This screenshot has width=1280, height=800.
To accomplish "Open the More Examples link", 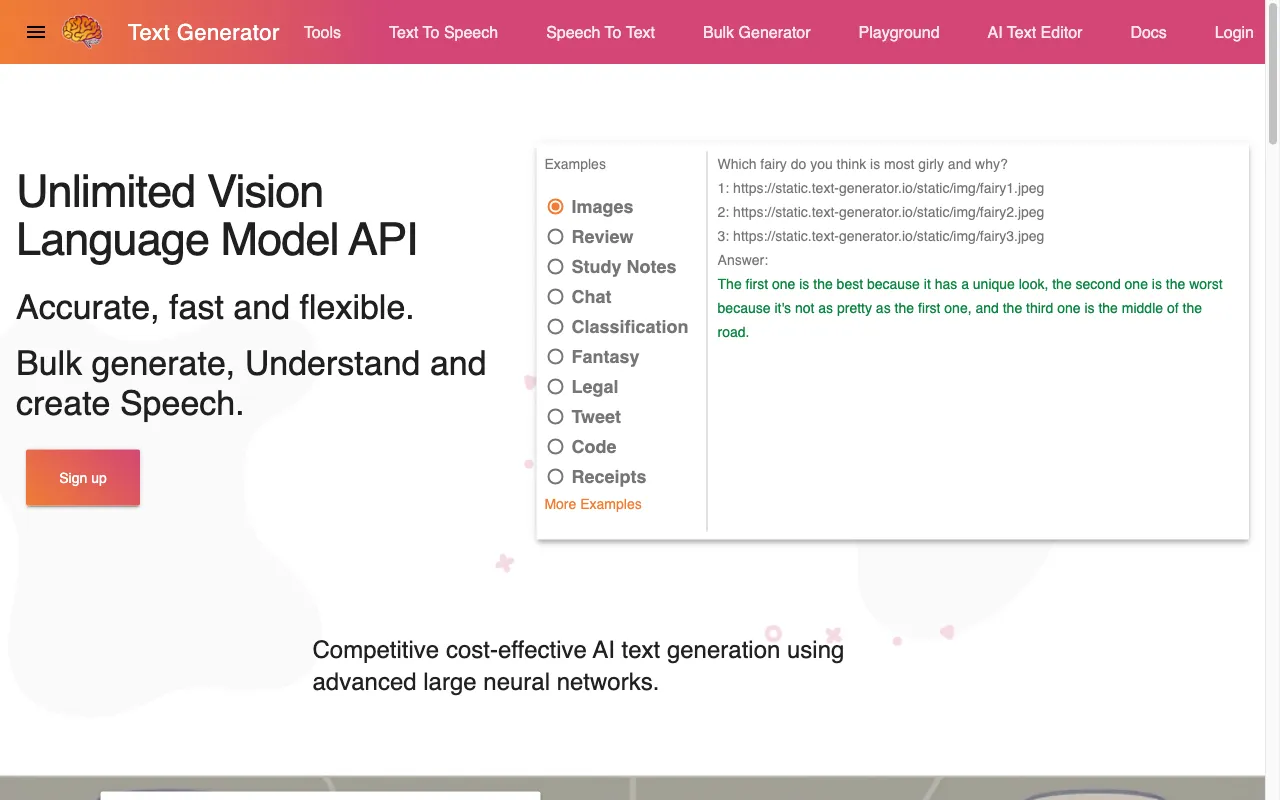I will pos(593,504).
